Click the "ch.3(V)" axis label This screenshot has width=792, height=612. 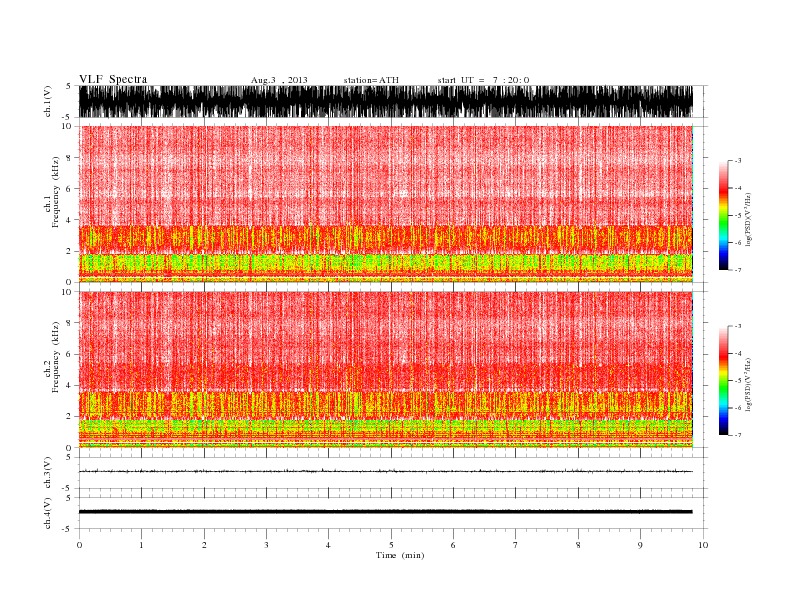tap(48, 473)
